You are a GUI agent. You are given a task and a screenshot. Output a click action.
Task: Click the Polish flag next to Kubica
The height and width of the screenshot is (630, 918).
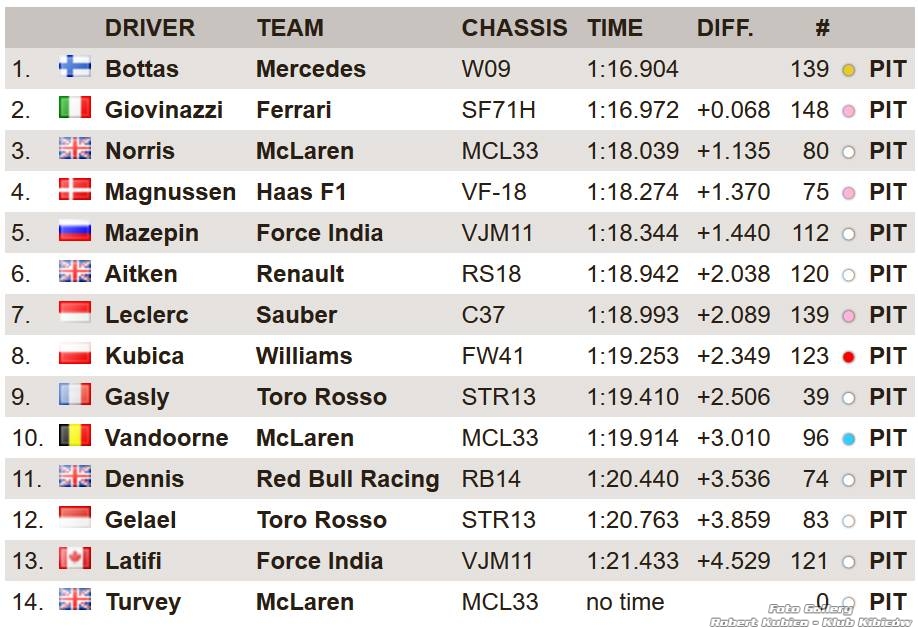(x=75, y=354)
